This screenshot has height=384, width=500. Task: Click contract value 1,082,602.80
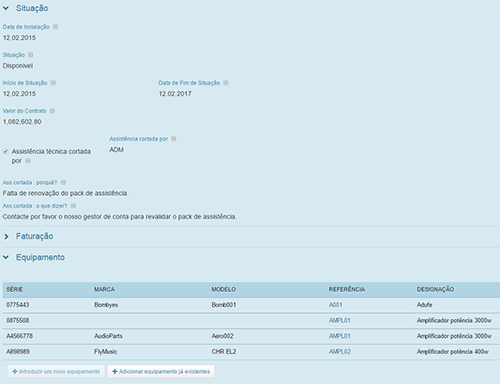point(22,122)
